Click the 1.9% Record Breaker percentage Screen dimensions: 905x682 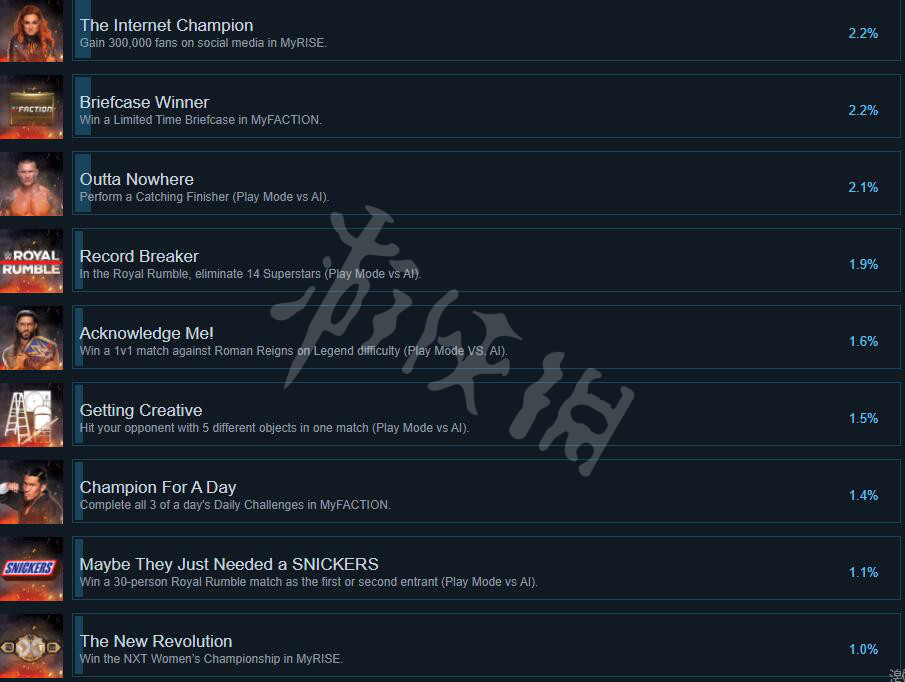pos(863,264)
